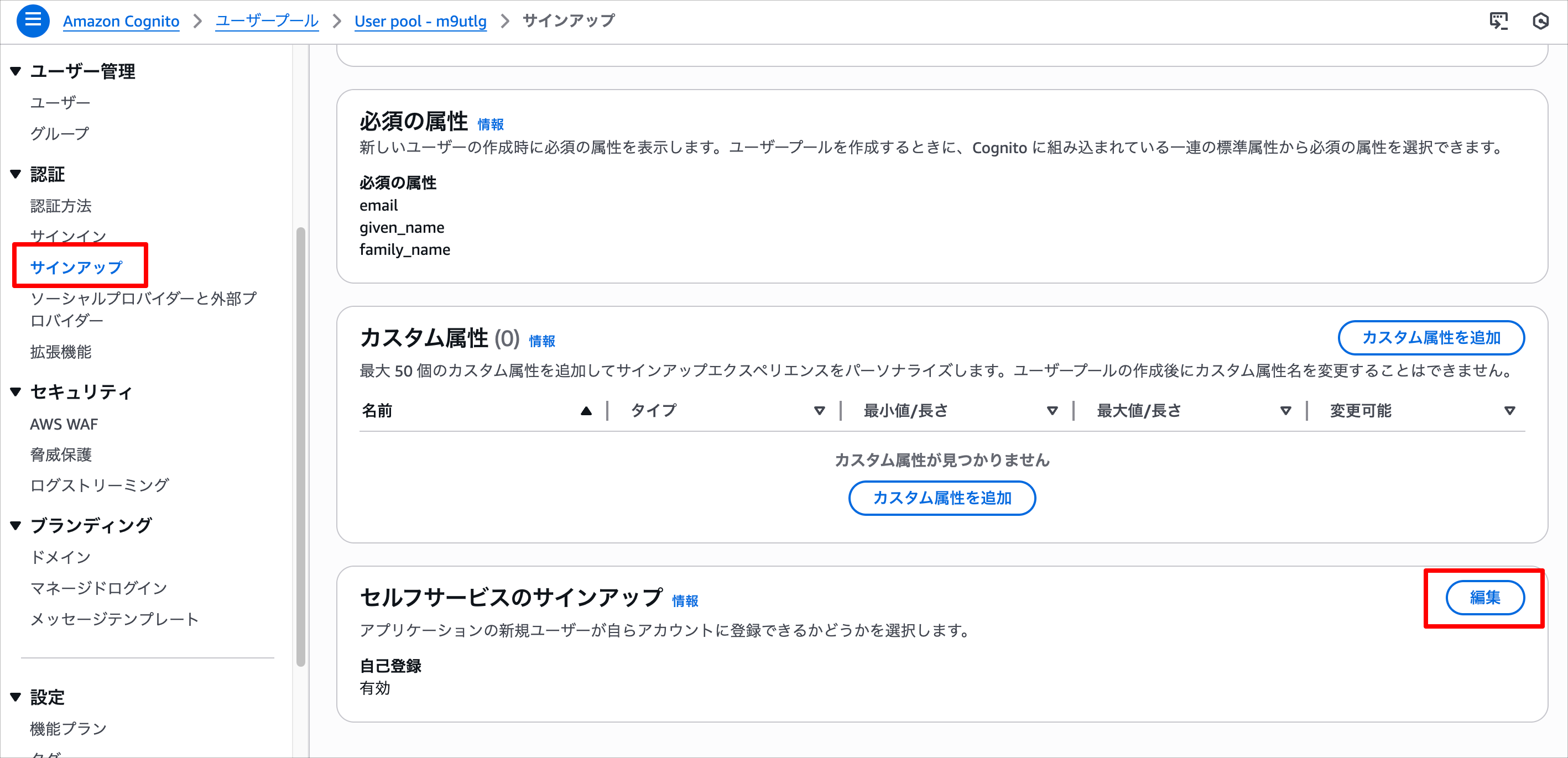Image resolution: width=1568 pixels, height=758 pixels.
Task: Sort the 最小値/長さ column arrow
Action: [x=1052, y=411]
